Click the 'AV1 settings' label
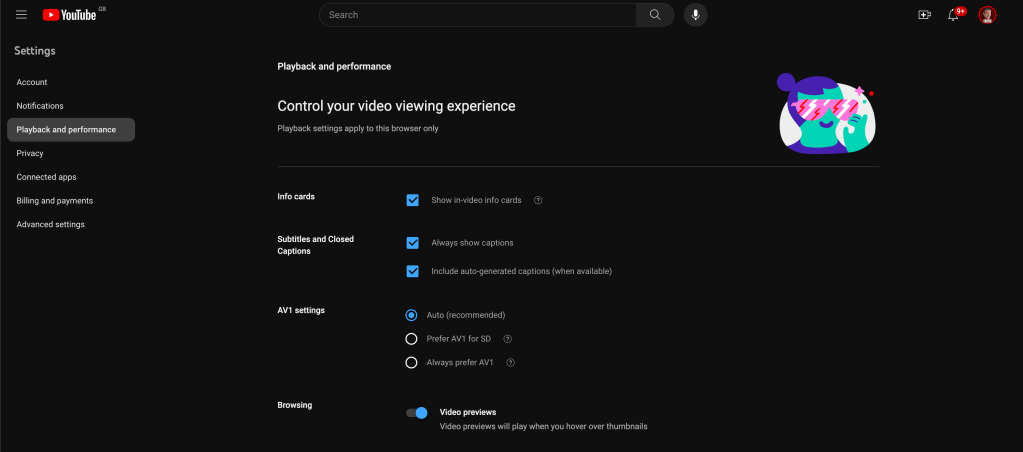The height and width of the screenshot is (452, 1023). coord(301,310)
